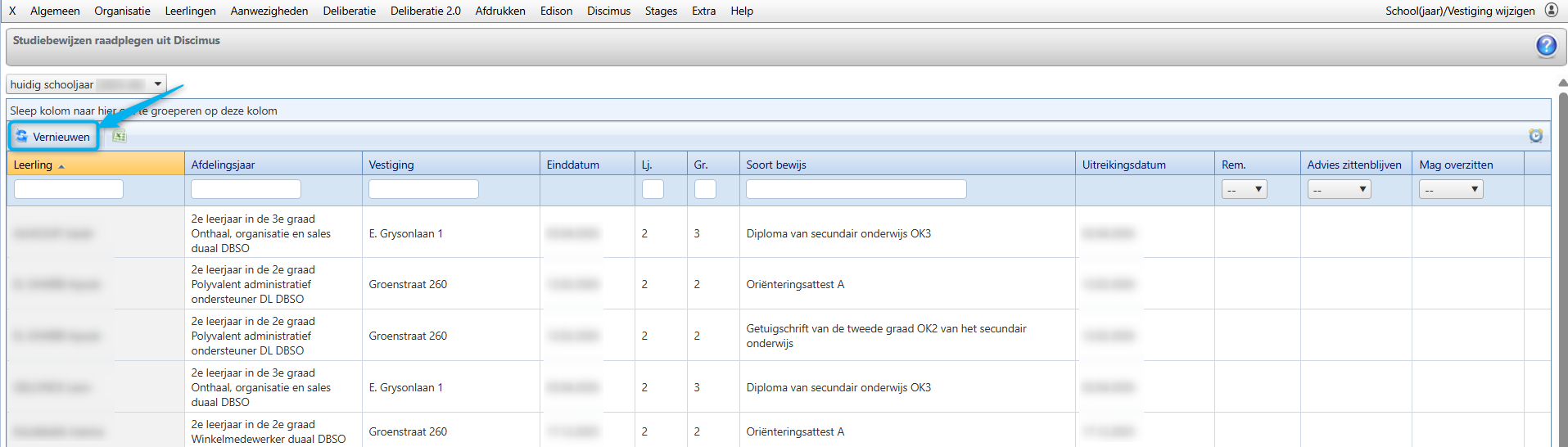Screen dimensions: 1568x447
Task: Export the grid via the Excel icon
Action: click(120, 137)
